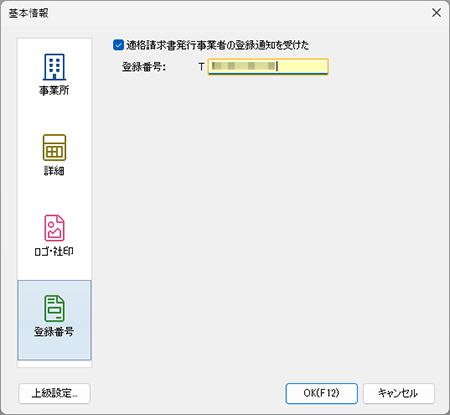This screenshot has width=450, height=415.
Task: Focus the yellow 登録番号 input field
Action: pos(268,67)
